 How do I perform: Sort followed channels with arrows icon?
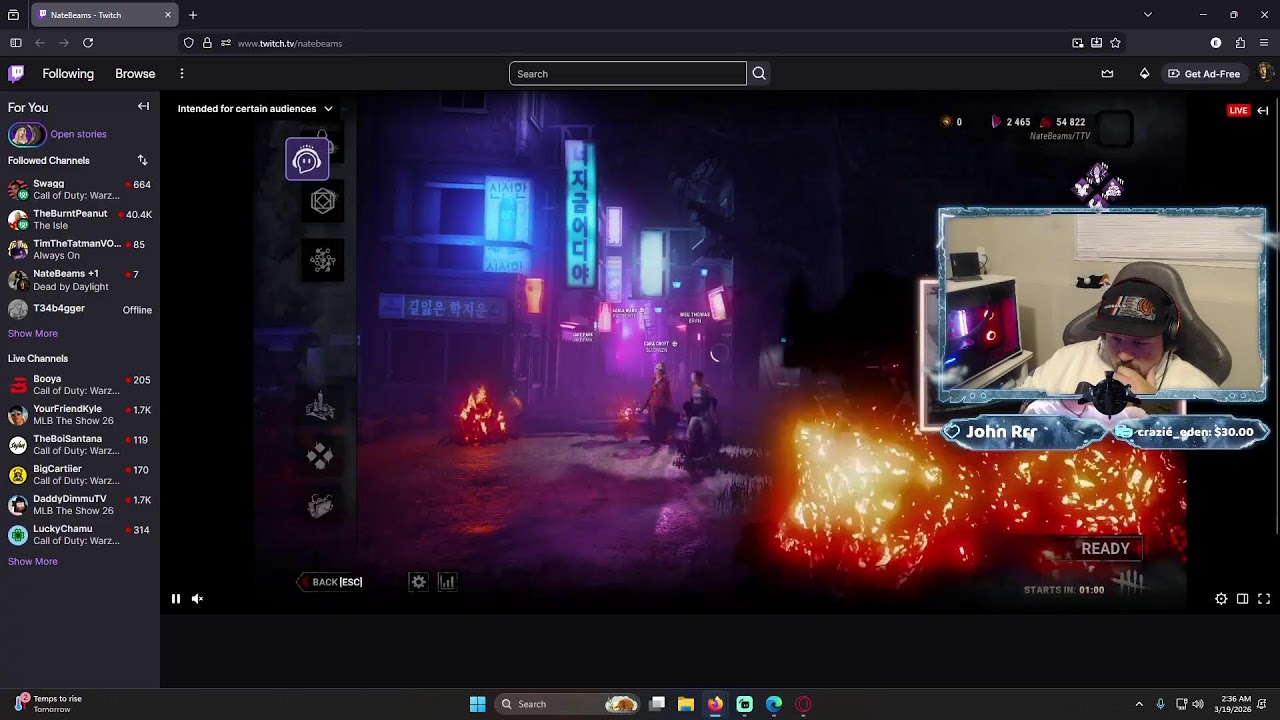(142, 160)
